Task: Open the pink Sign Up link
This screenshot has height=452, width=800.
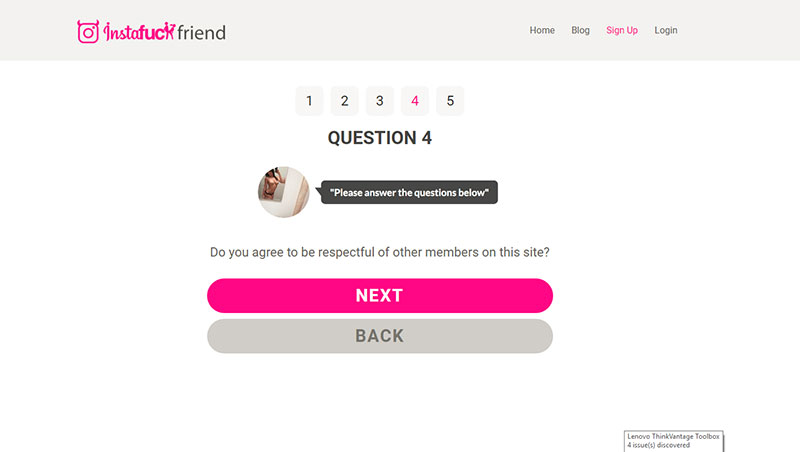Action: pos(622,30)
